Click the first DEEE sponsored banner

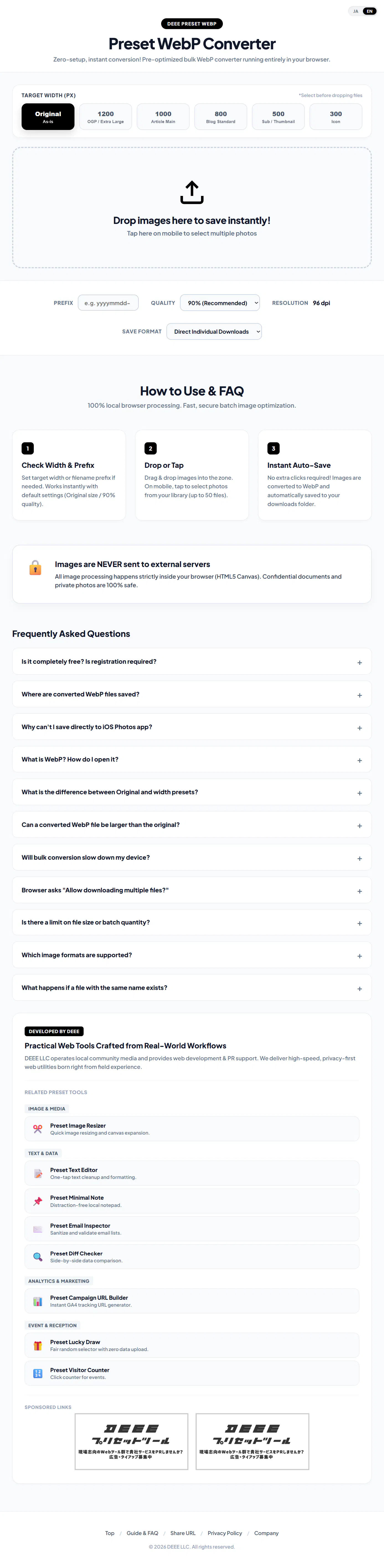coord(132,1441)
